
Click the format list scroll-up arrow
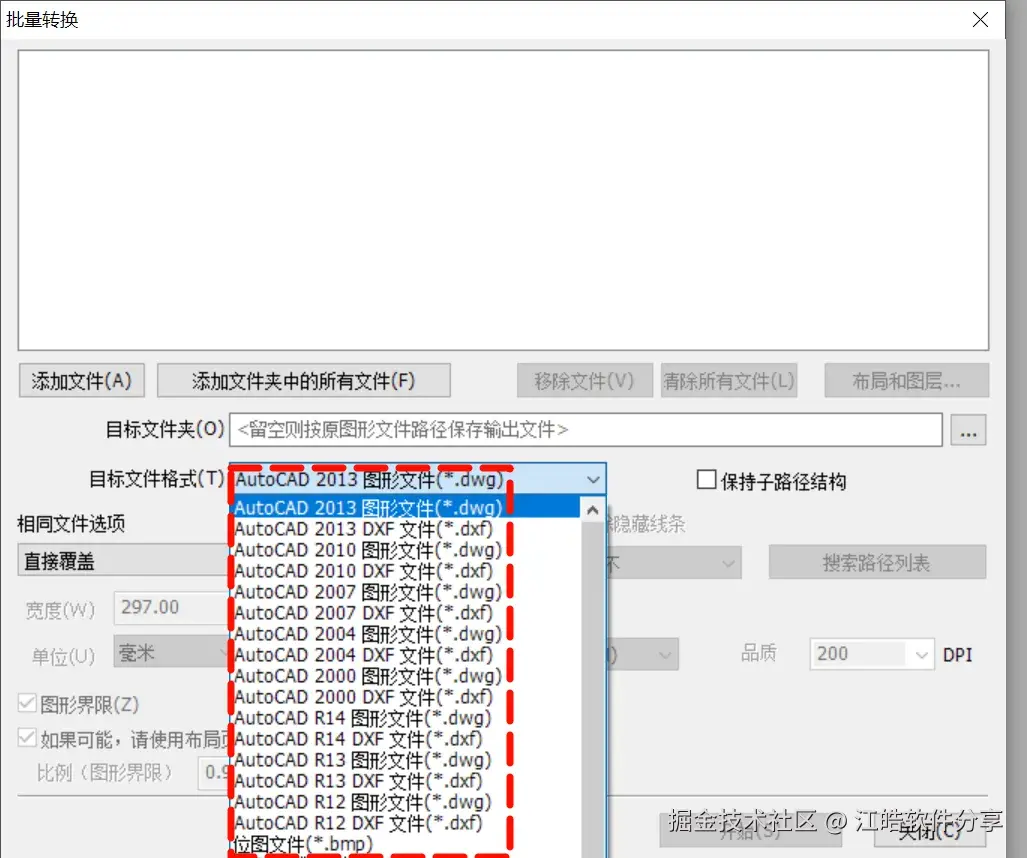593,510
